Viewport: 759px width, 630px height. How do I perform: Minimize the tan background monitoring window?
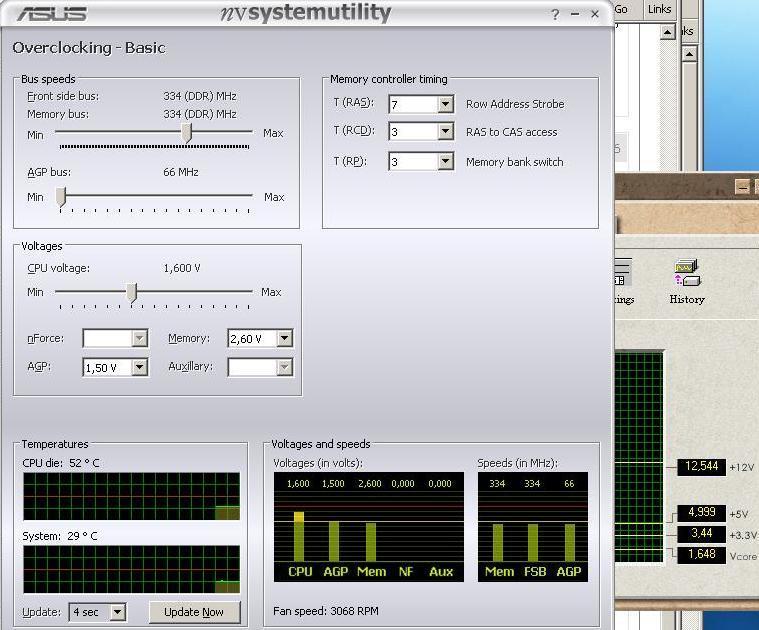click(742, 186)
